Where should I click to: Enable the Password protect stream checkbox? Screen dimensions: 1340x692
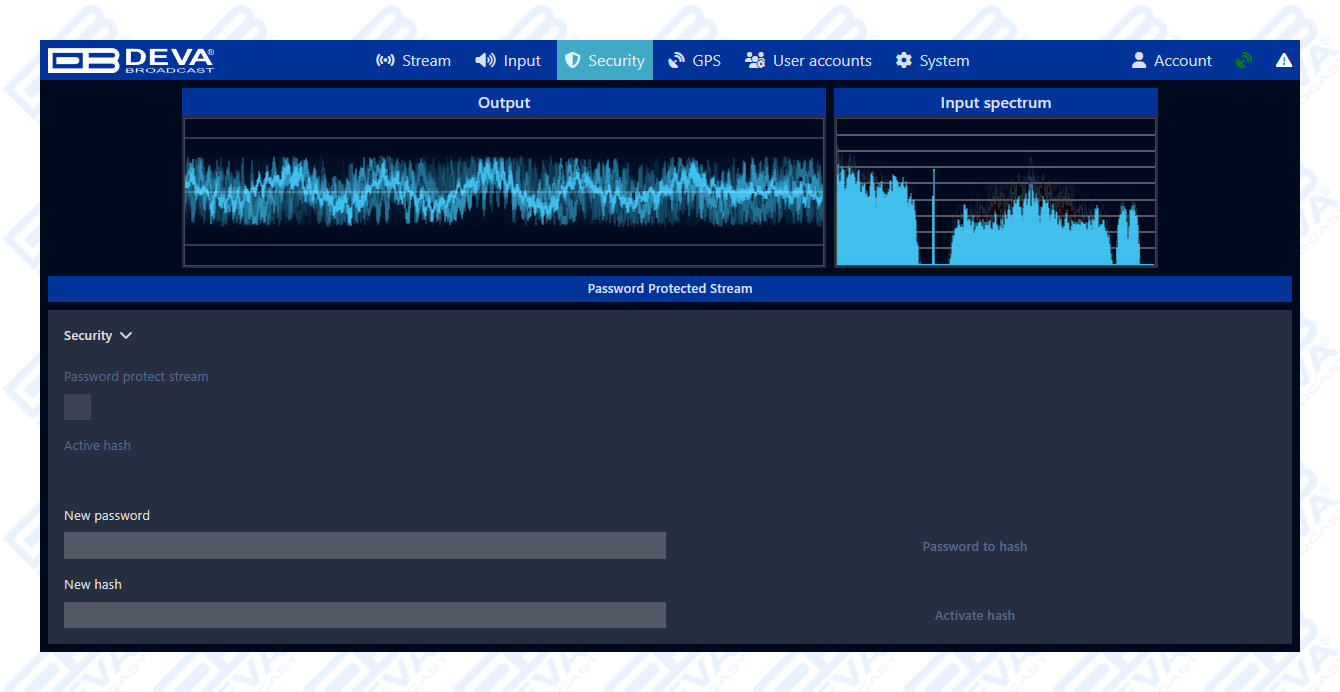[77, 407]
